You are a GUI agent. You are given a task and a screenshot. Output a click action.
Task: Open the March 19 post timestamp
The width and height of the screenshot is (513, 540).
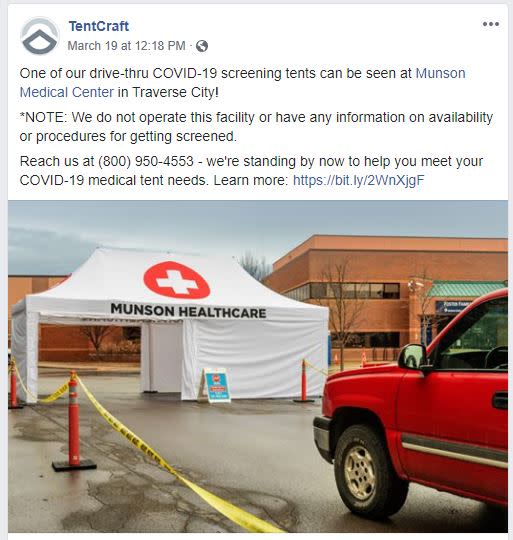click(126, 46)
